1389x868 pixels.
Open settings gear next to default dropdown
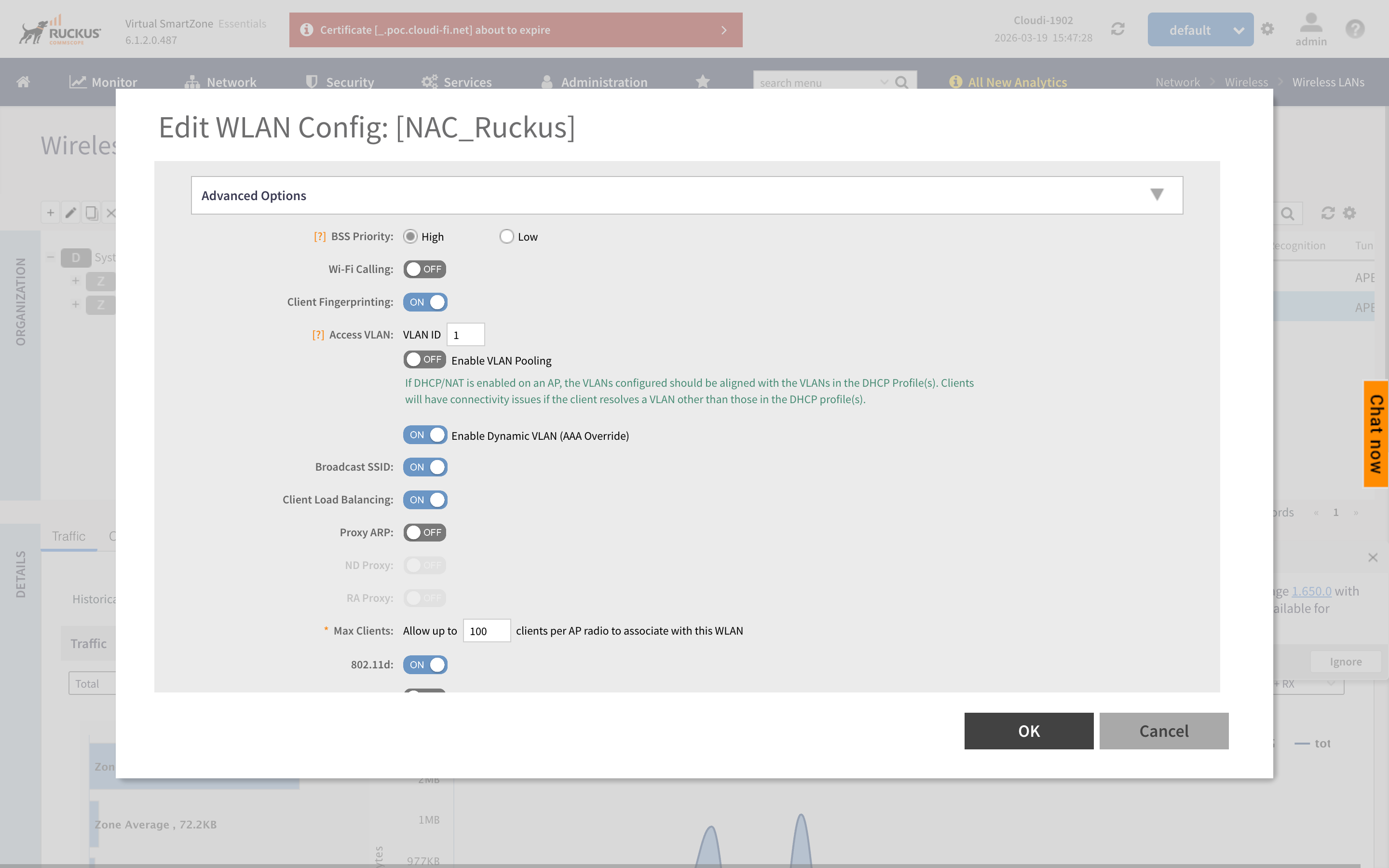(x=1267, y=29)
